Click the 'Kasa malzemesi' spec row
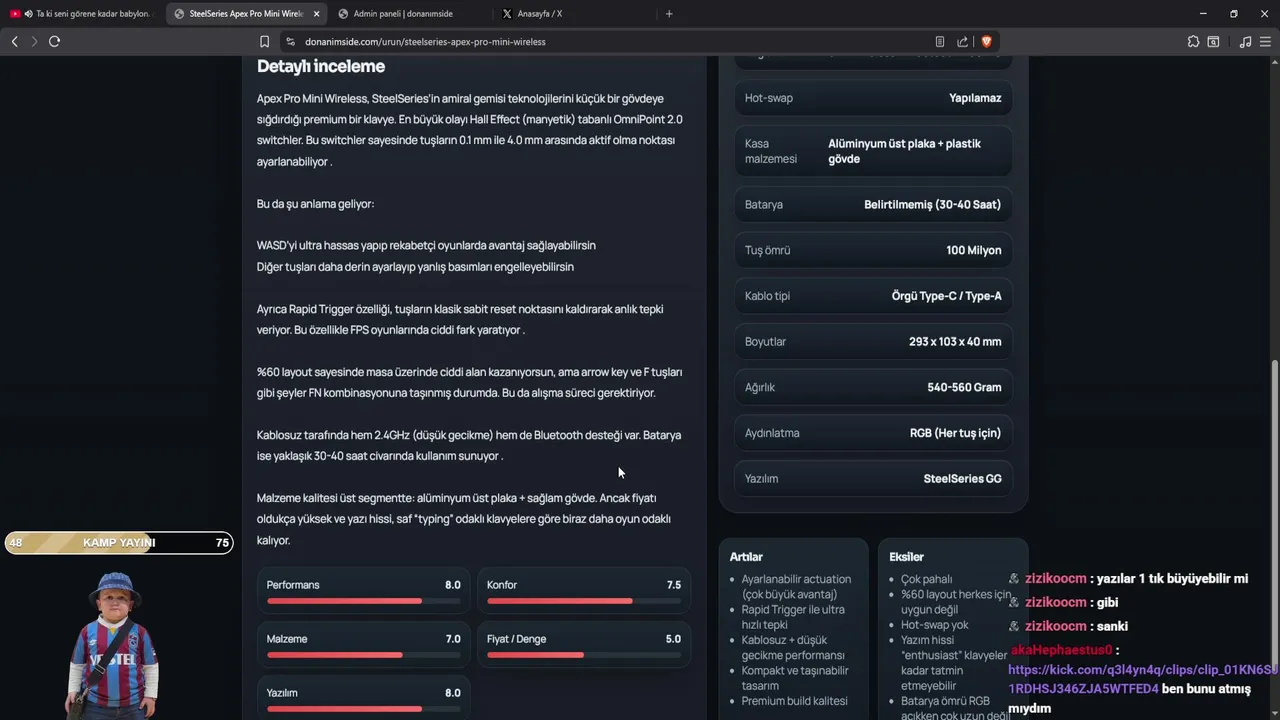Screen dimensions: 1280x720 tap(873, 151)
